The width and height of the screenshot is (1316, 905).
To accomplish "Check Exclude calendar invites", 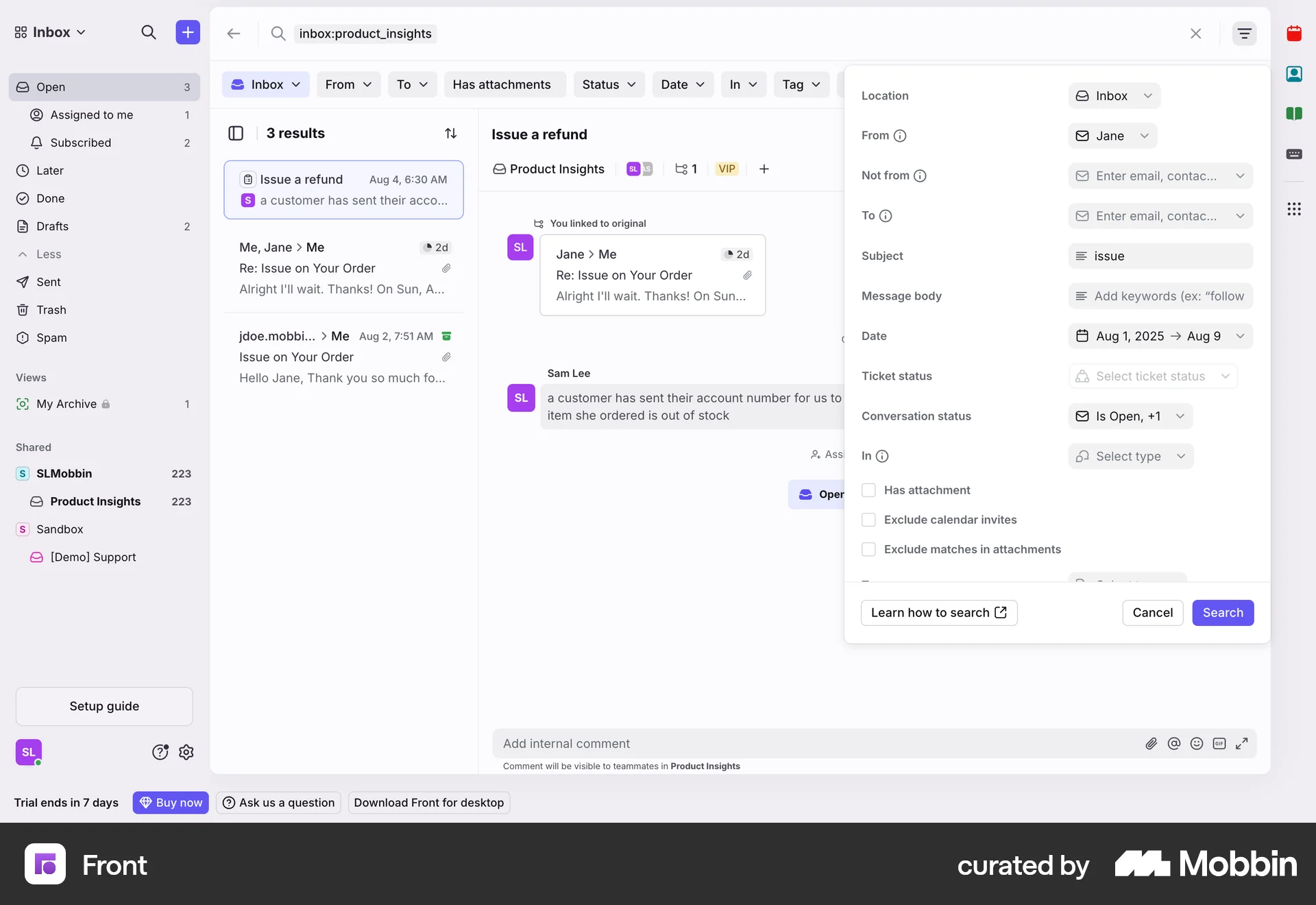I will 868,520.
